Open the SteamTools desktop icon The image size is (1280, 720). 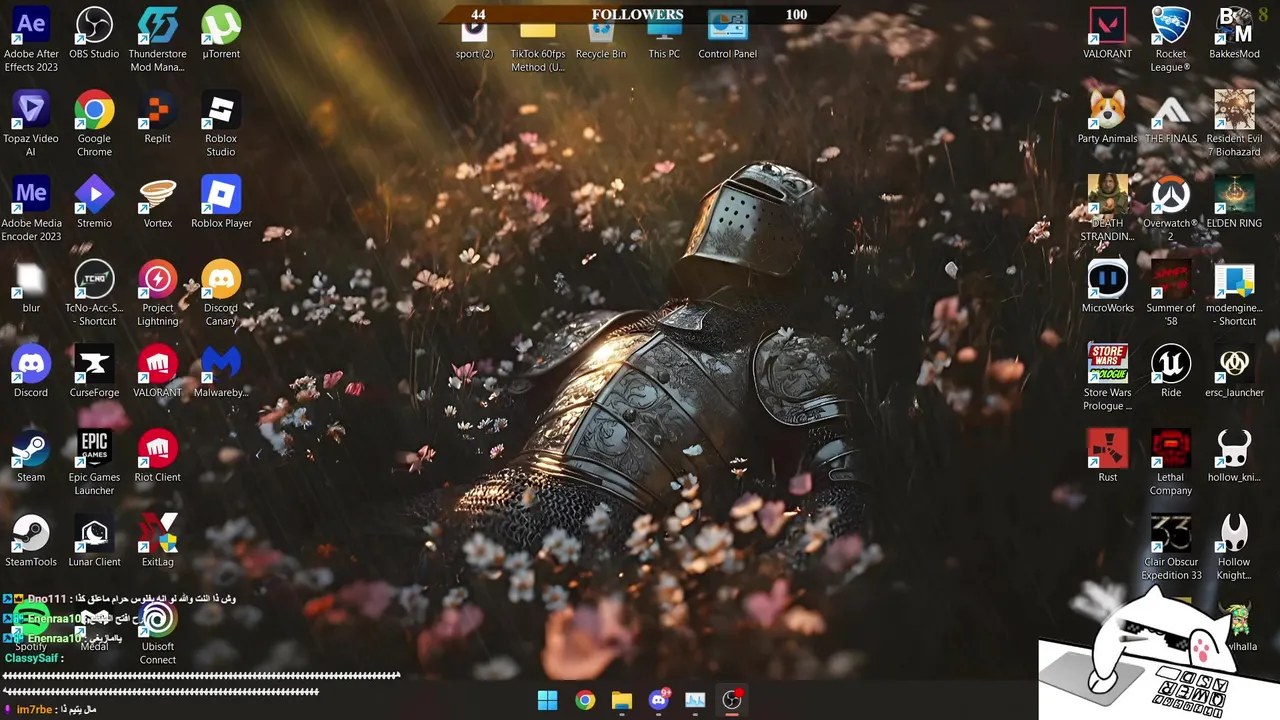tap(31, 542)
